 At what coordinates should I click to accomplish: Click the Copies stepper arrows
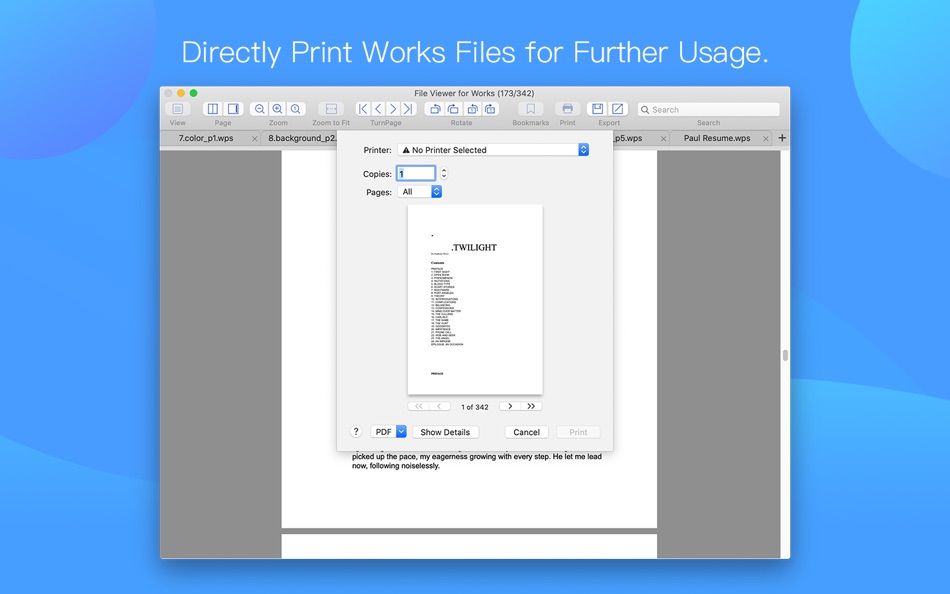tap(444, 173)
